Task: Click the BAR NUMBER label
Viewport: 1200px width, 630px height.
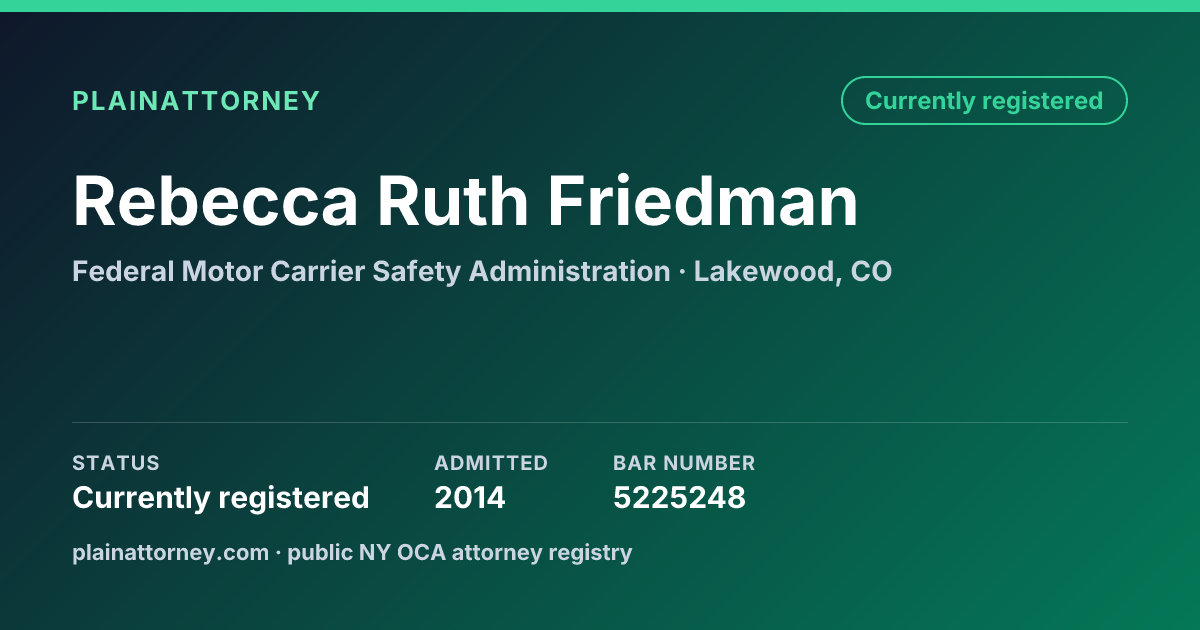Action: (684, 463)
